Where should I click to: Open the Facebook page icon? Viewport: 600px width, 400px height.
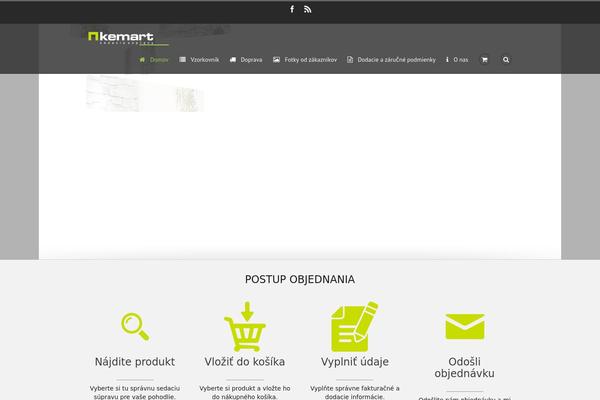[x=292, y=9]
